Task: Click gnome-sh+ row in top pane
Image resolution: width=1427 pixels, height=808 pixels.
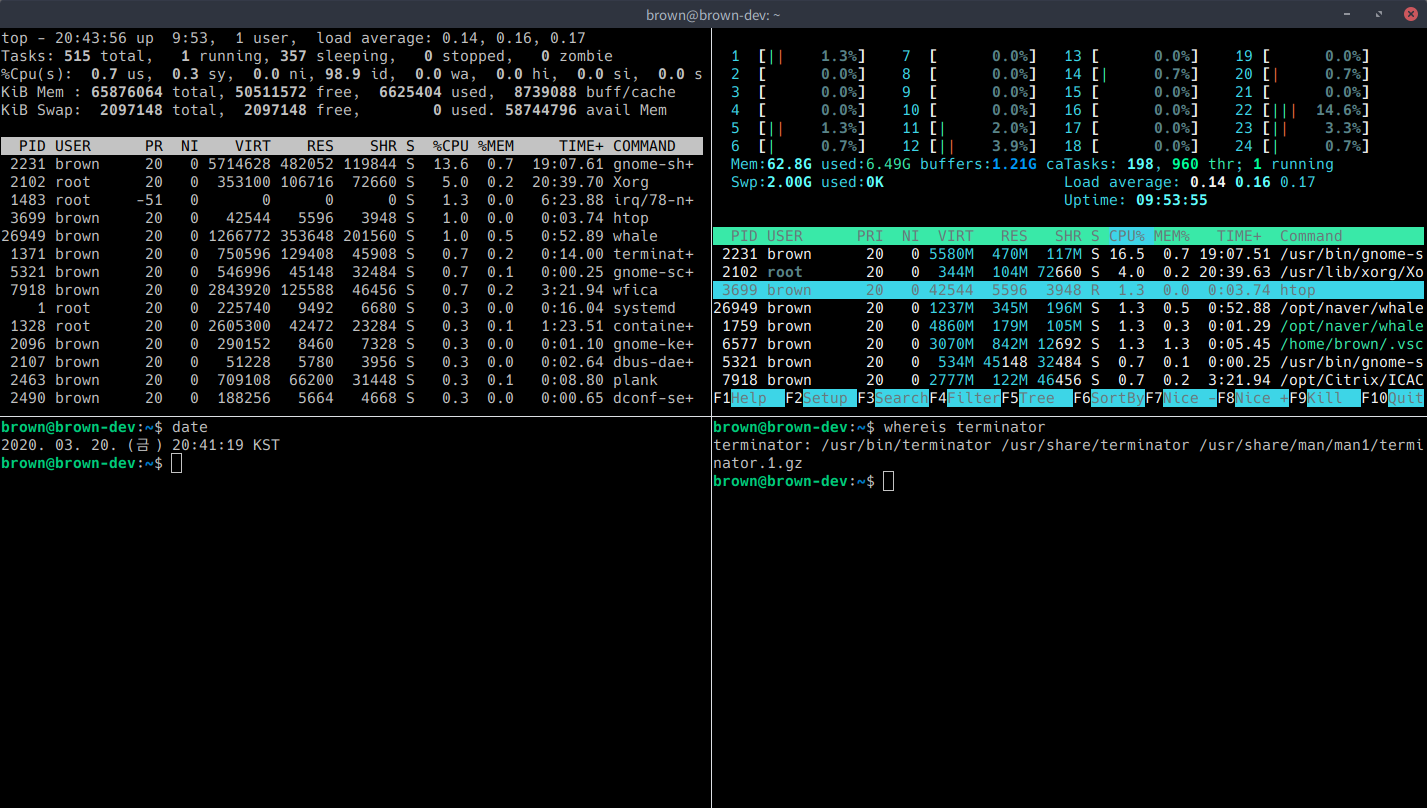Action: tap(352, 164)
